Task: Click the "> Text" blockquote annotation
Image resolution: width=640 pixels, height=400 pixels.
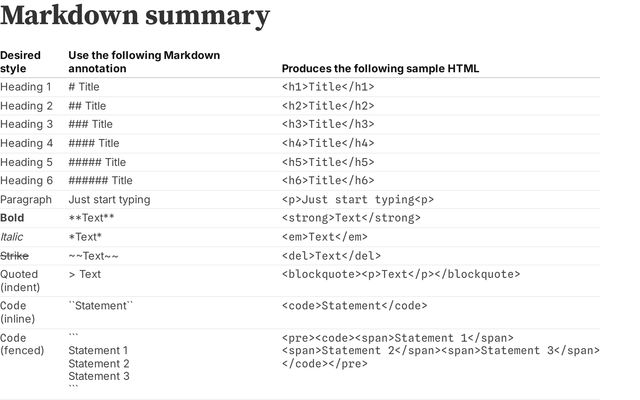Action: [x=84, y=274]
